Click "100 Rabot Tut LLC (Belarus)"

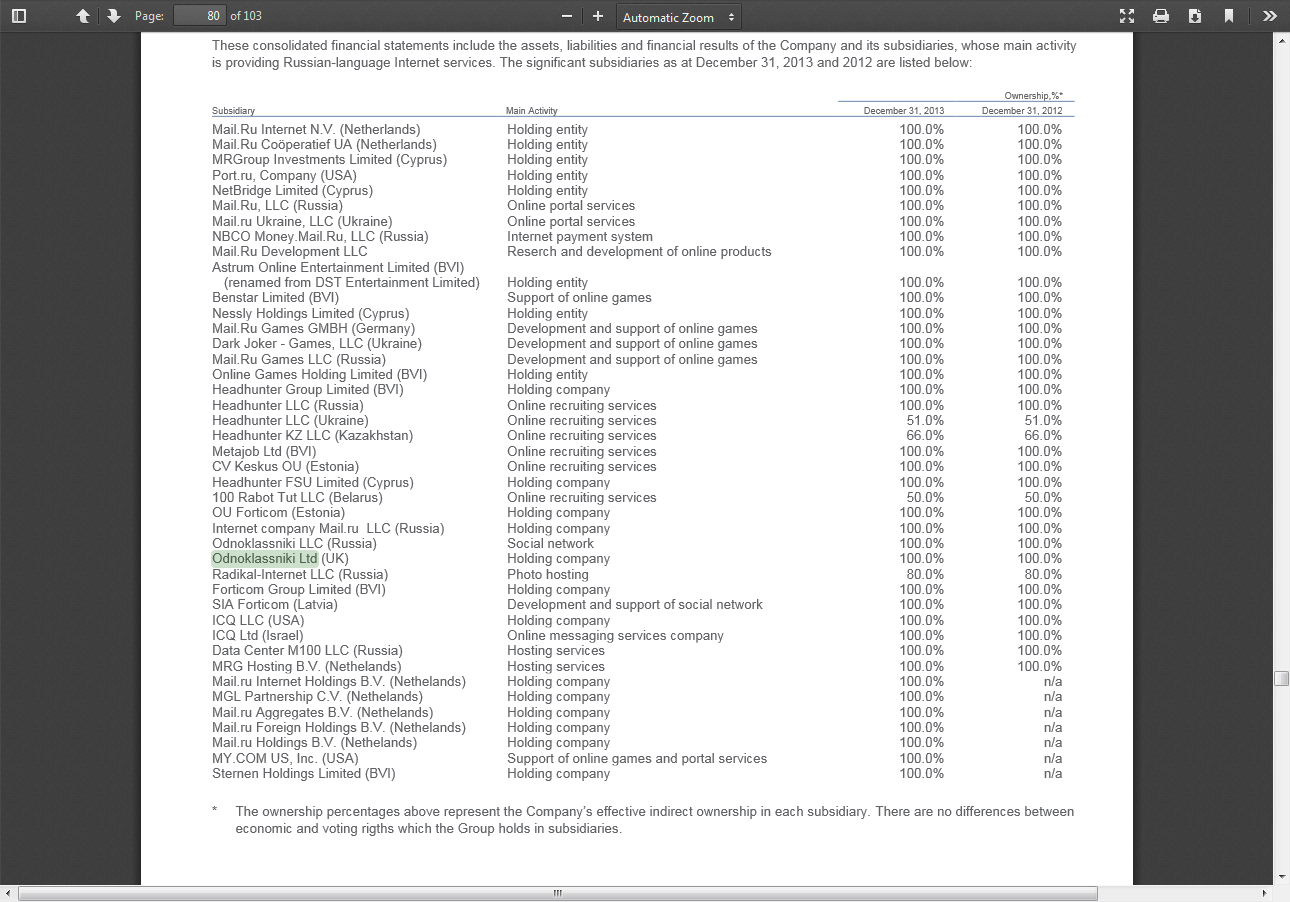coord(297,498)
